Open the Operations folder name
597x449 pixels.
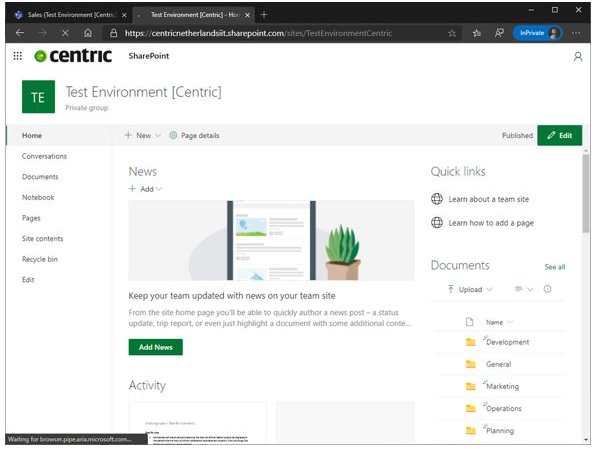tap(504, 408)
